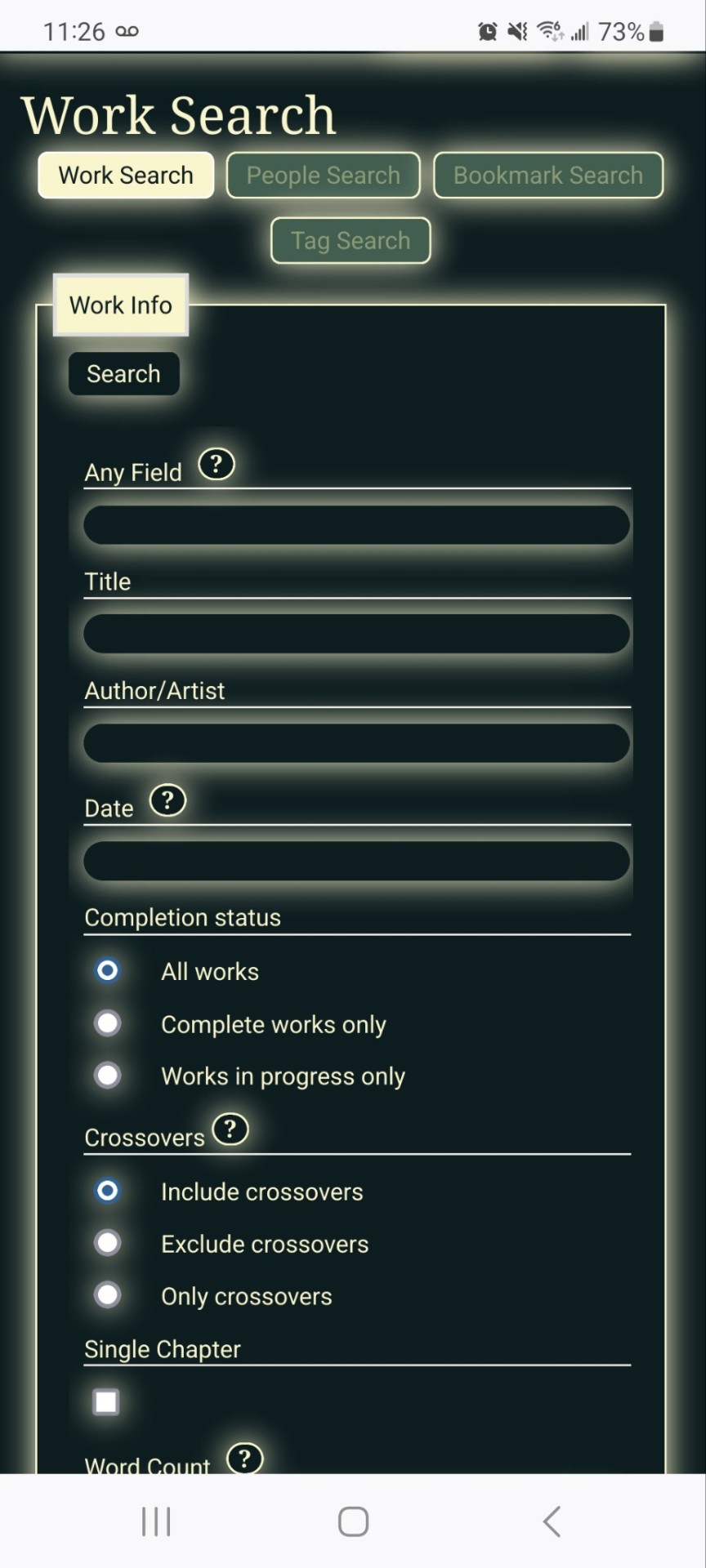Show help for Crossovers
The image size is (706, 1568).
point(230,1129)
